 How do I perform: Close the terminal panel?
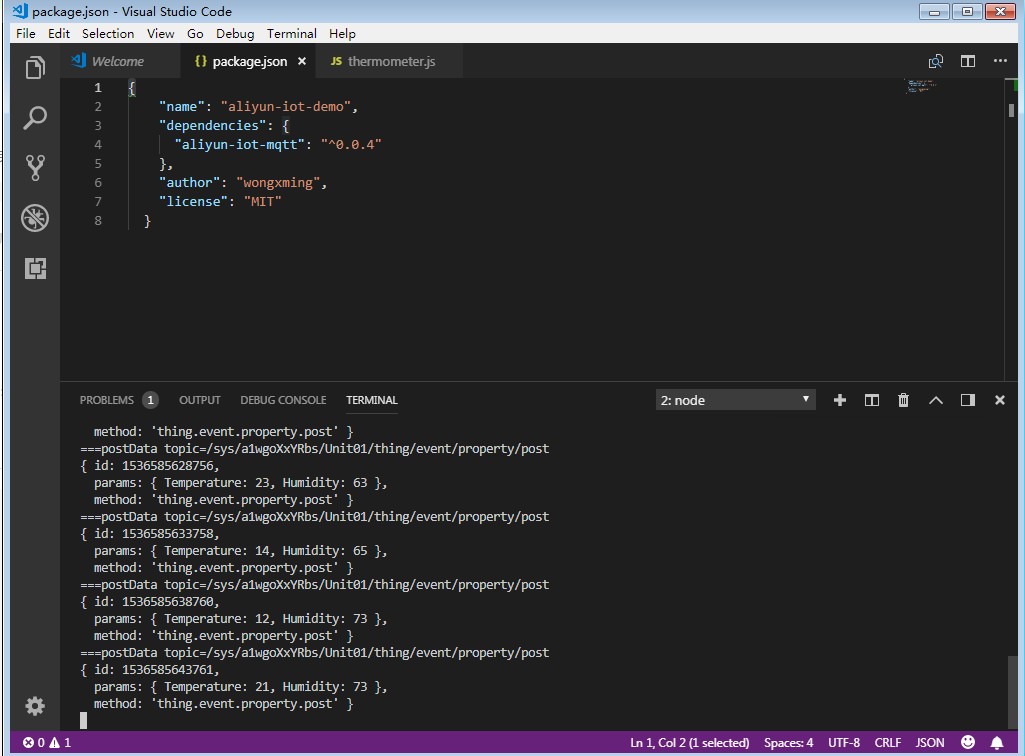tap(1000, 400)
